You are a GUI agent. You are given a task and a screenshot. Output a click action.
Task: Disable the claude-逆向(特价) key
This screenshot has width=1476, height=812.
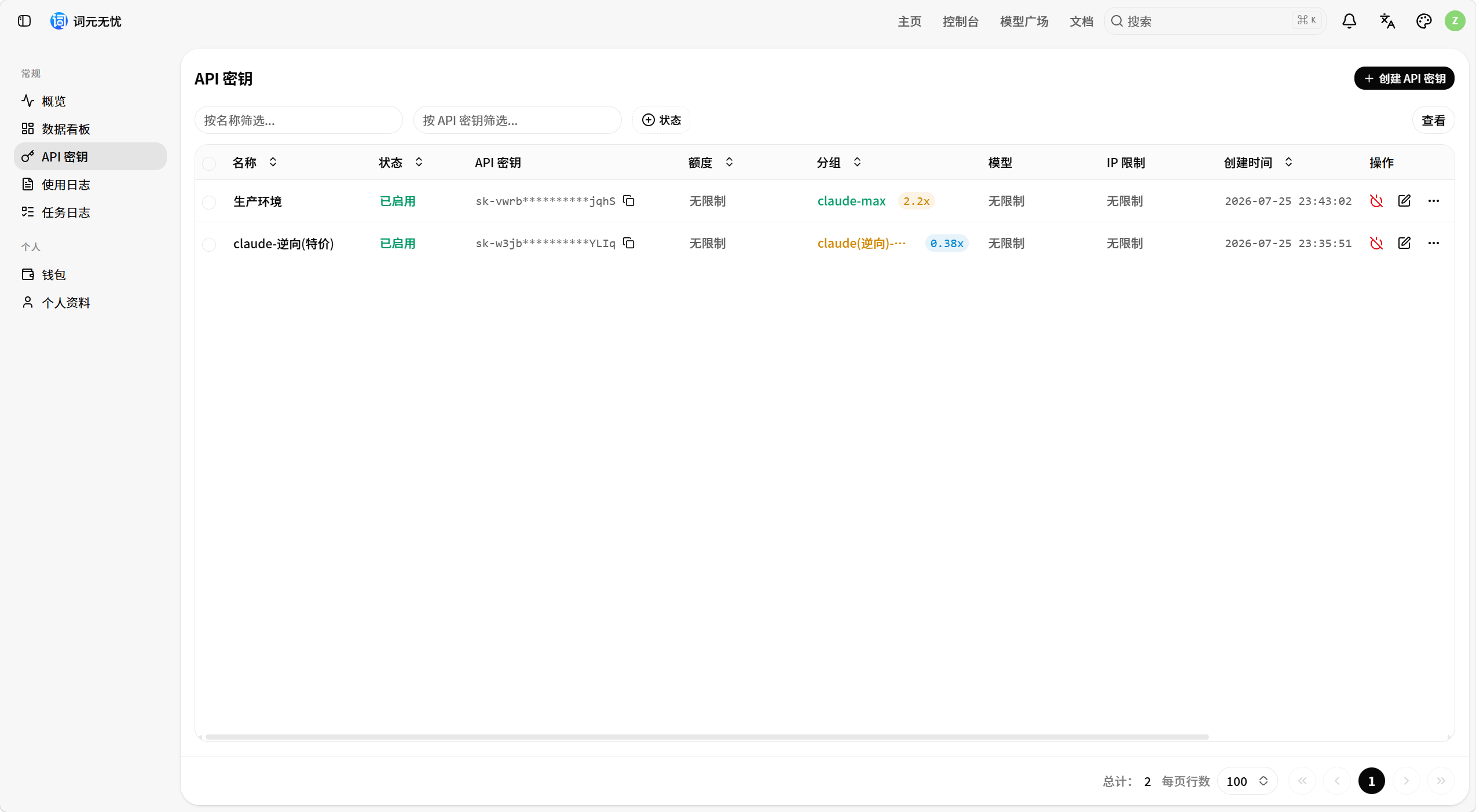(x=1376, y=243)
